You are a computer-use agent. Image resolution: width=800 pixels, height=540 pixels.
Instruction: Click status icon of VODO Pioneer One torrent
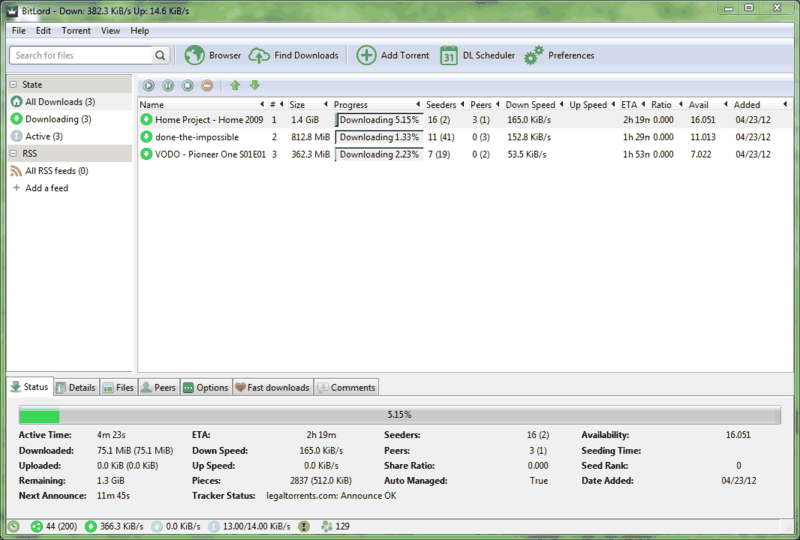[x=146, y=154]
